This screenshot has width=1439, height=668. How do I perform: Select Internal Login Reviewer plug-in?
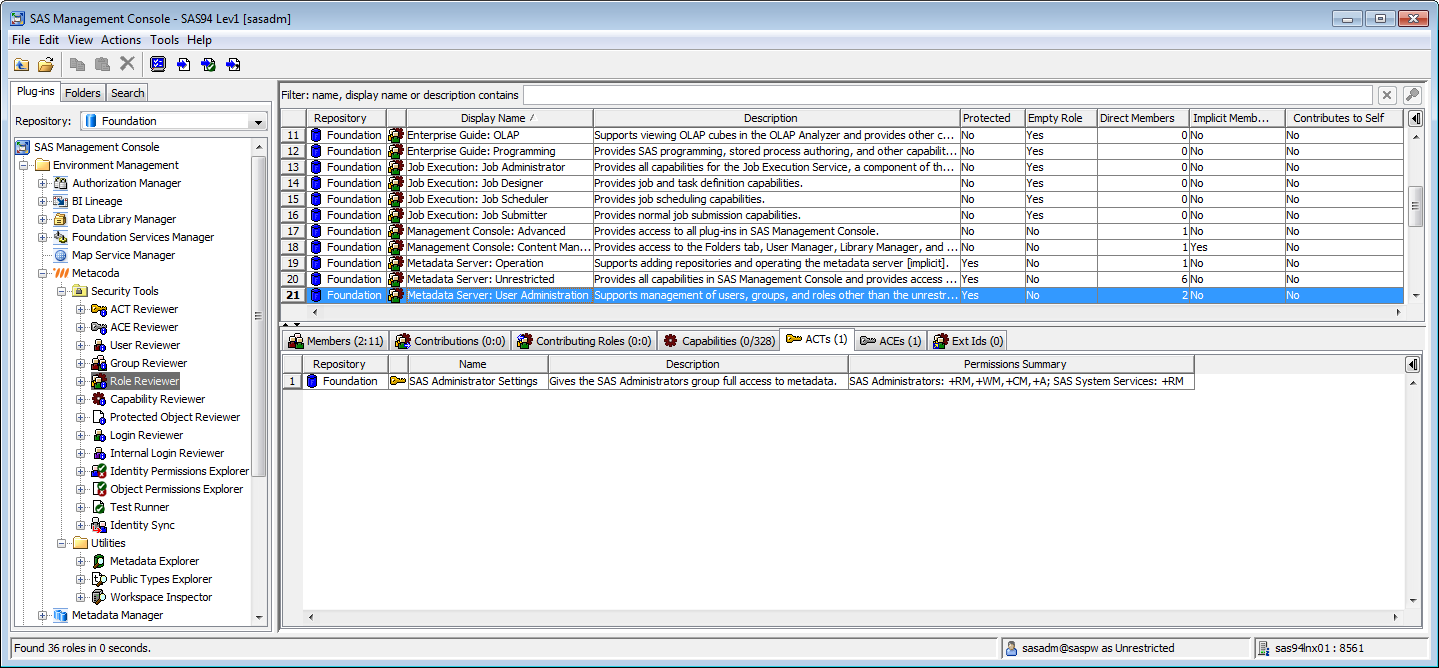click(x=167, y=453)
